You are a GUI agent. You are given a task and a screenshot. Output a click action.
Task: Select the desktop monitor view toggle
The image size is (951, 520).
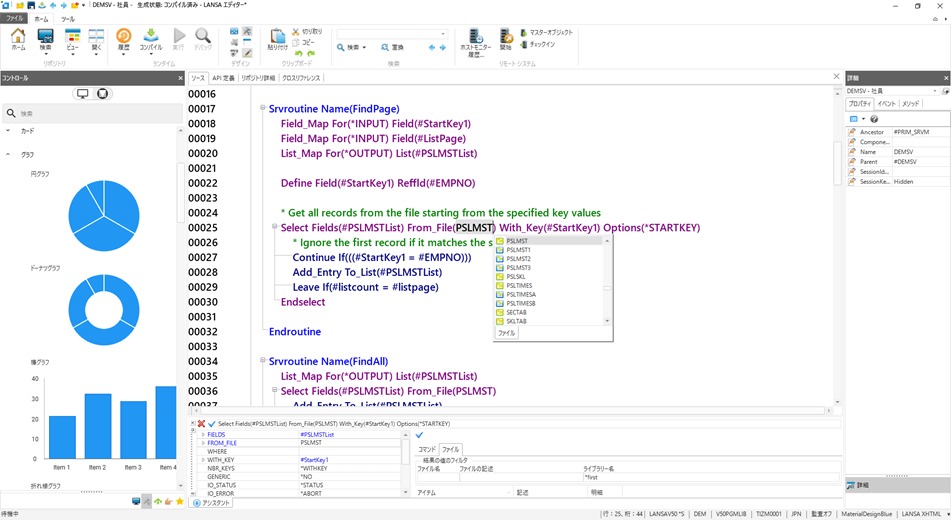82,93
